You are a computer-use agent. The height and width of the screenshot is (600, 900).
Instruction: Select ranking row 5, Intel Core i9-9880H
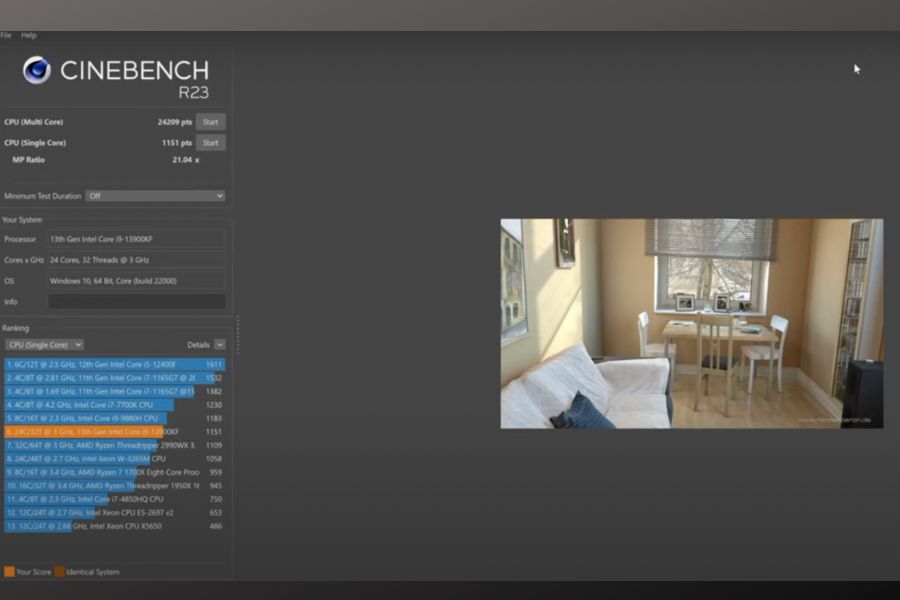pyautogui.click(x=114, y=418)
